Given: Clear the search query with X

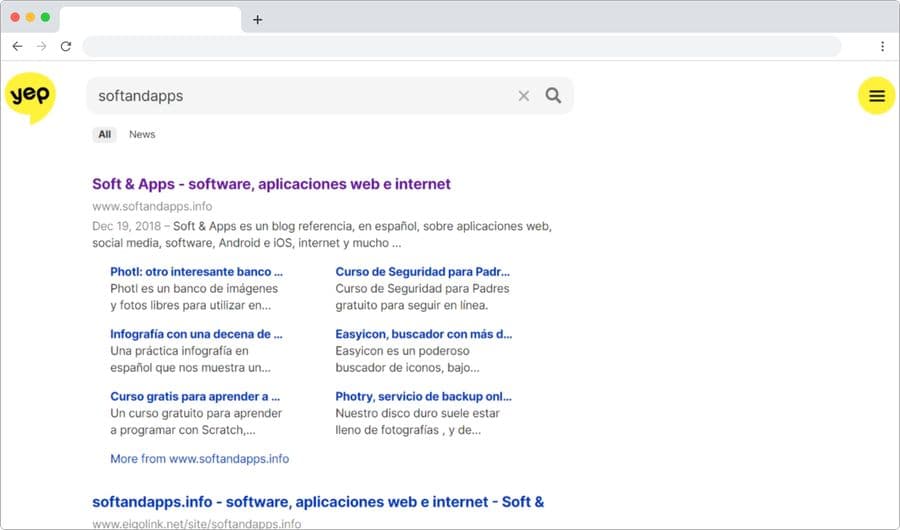Looking at the screenshot, I should [523, 96].
